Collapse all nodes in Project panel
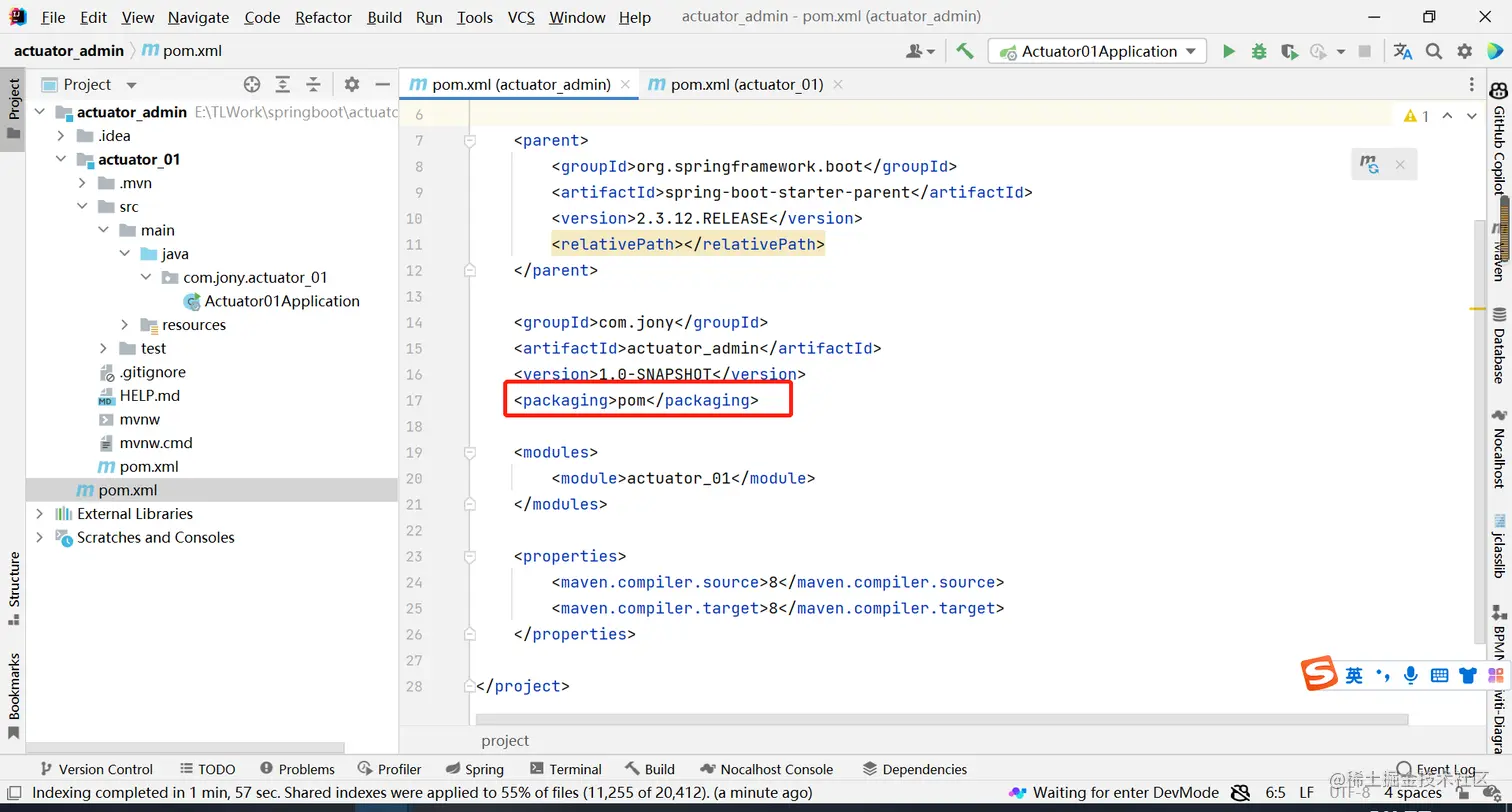The width and height of the screenshot is (1512, 812). pos(313,85)
